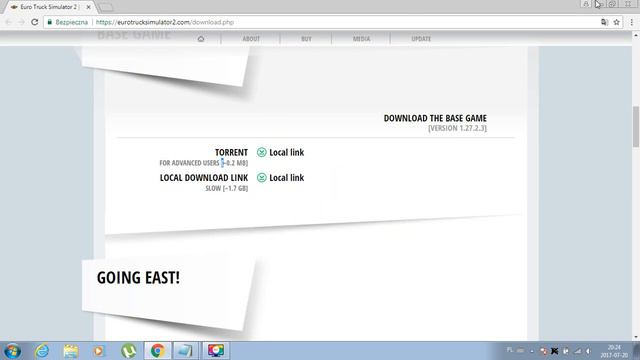Switch to Chrome in the taskbar
The image size is (640, 360).
[x=158, y=351]
